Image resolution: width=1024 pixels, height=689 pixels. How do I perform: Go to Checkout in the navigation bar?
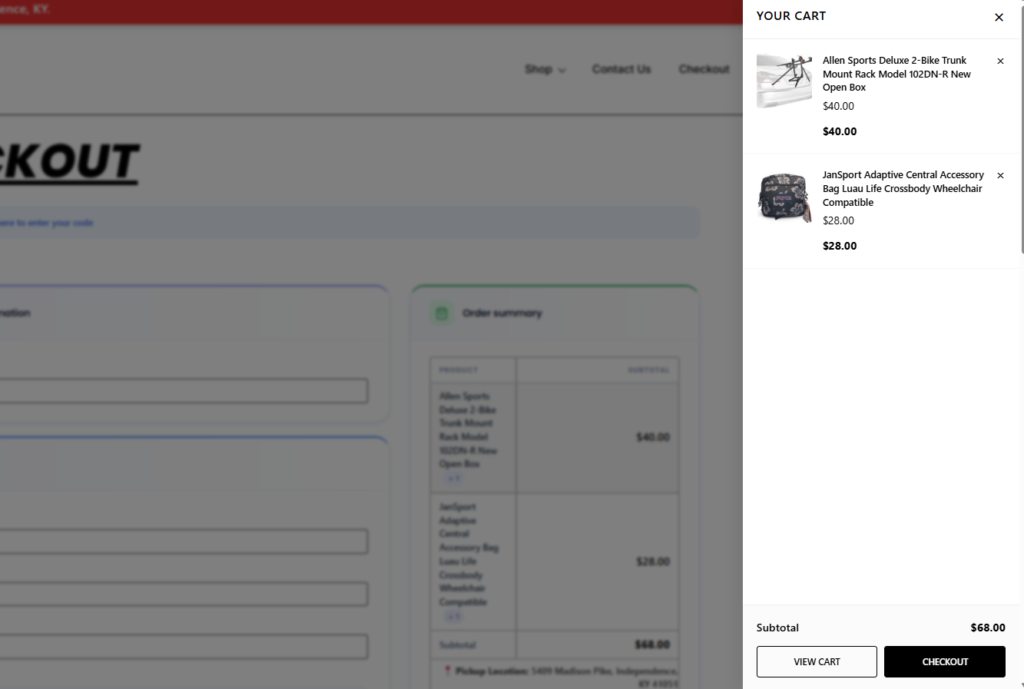pos(703,69)
